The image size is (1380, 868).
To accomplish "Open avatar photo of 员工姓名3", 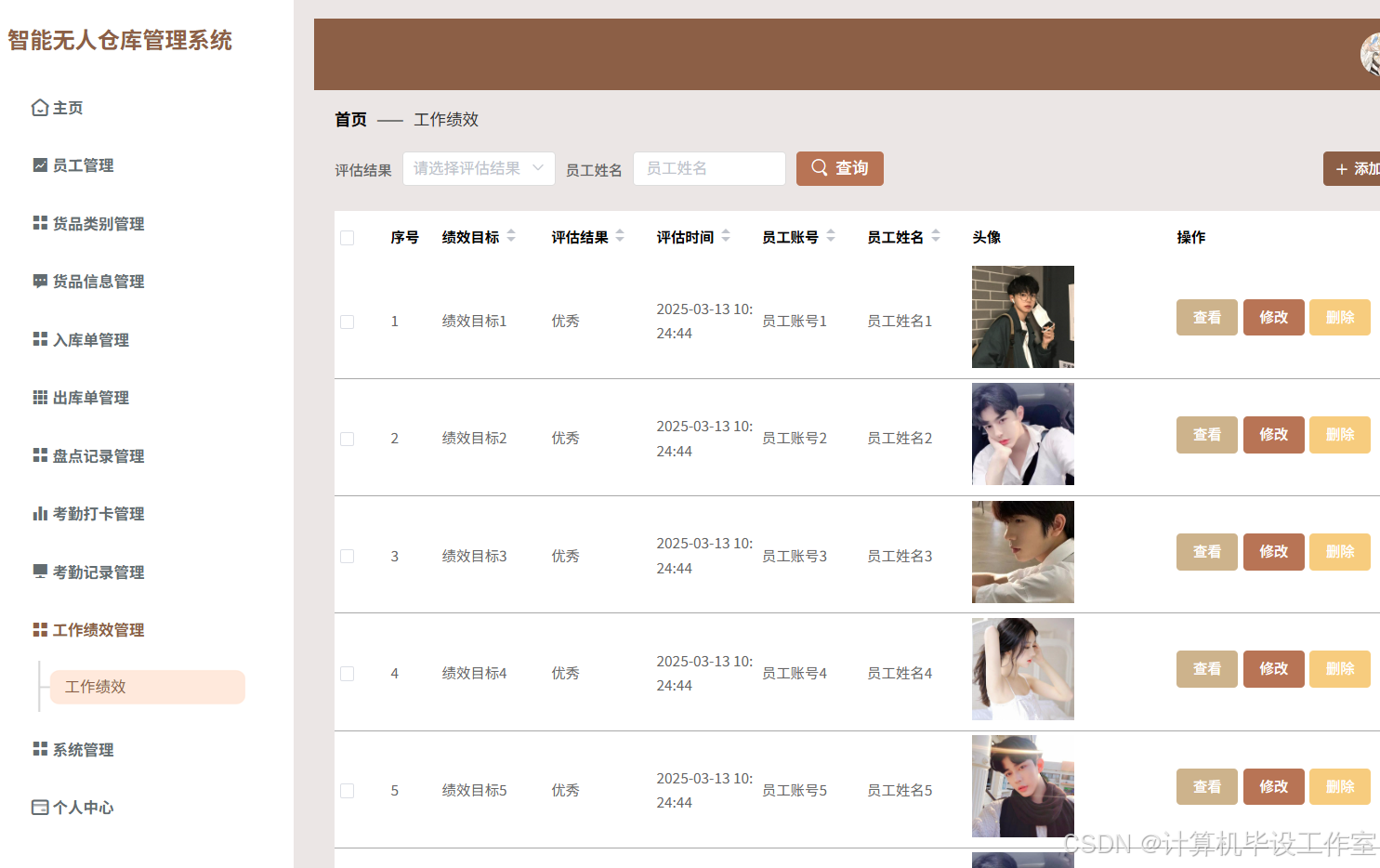I will click(1023, 552).
